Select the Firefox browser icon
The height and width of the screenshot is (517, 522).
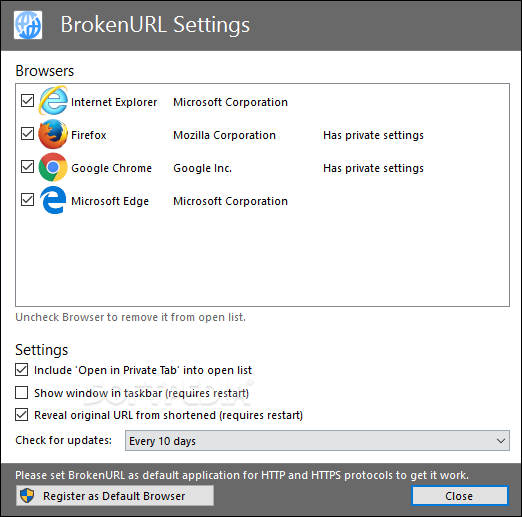tap(53, 134)
